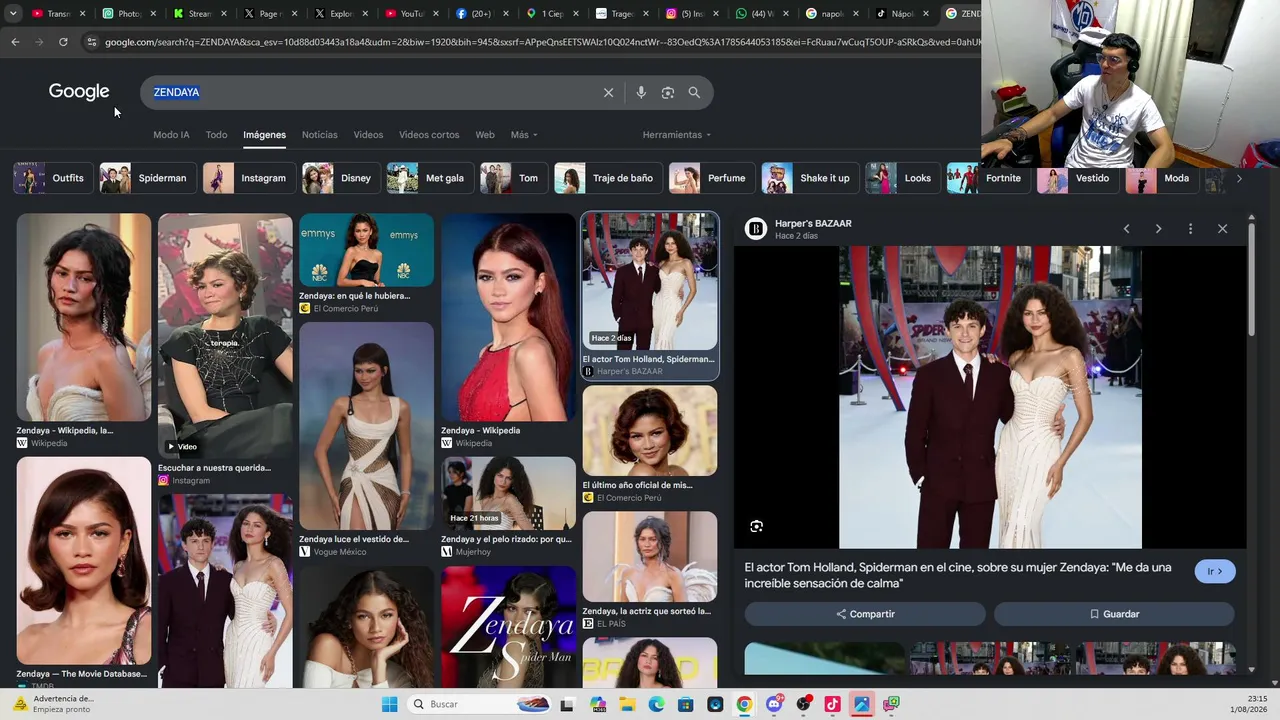Image resolution: width=1280 pixels, height=720 pixels.
Task: Expand the Más dropdown menu
Action: tap(524, 135)
